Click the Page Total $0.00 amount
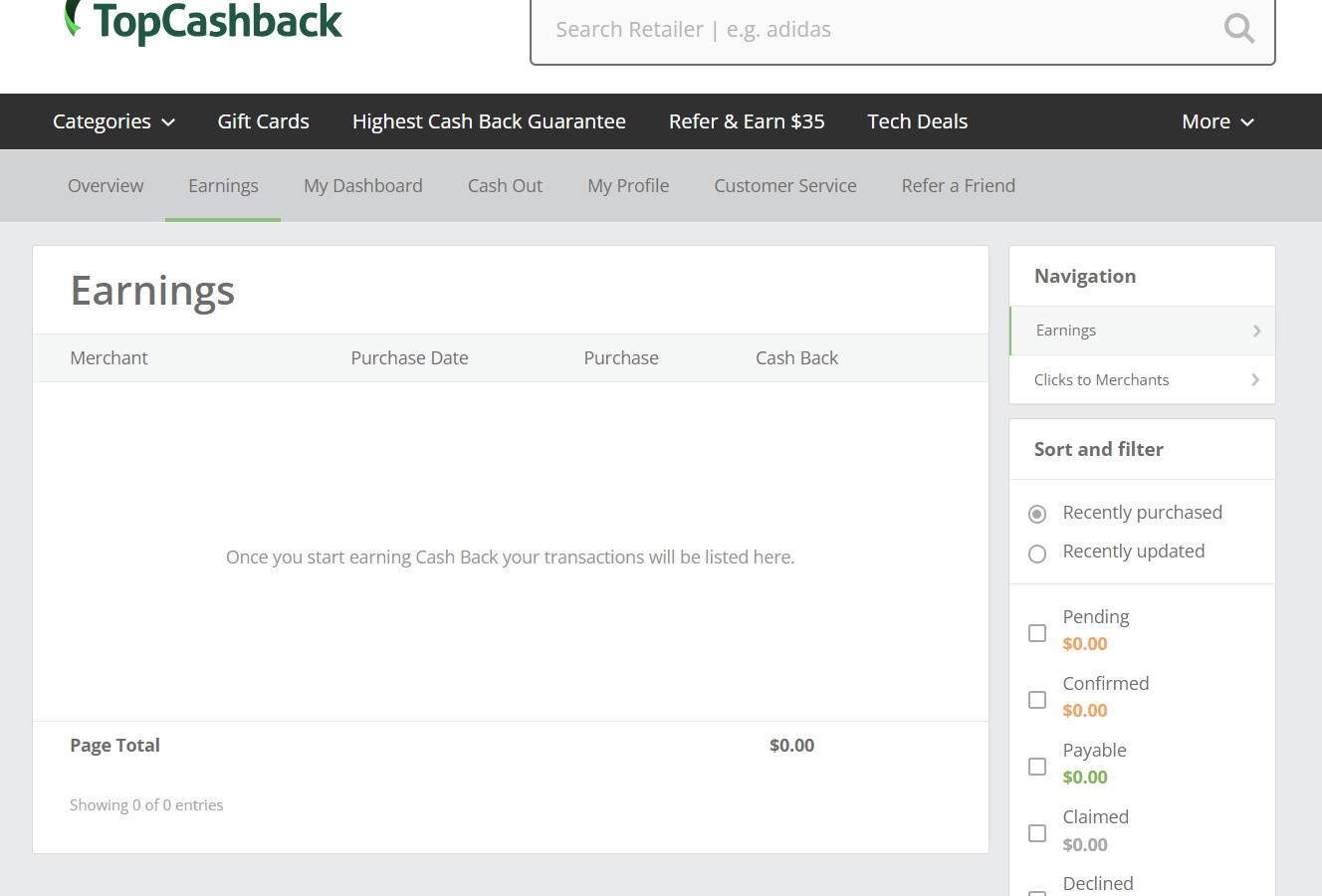The height and width of the screenshot is (896, 1322). tap(791, 745)
